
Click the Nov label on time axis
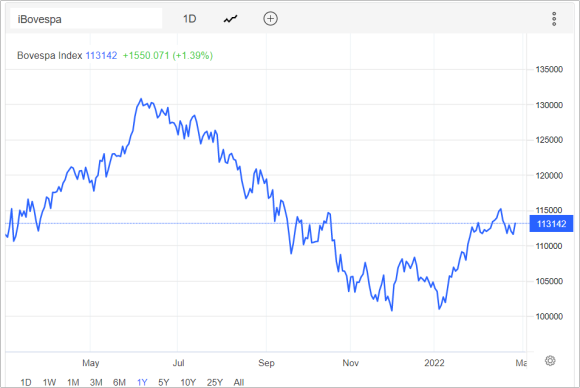point(350,363)
